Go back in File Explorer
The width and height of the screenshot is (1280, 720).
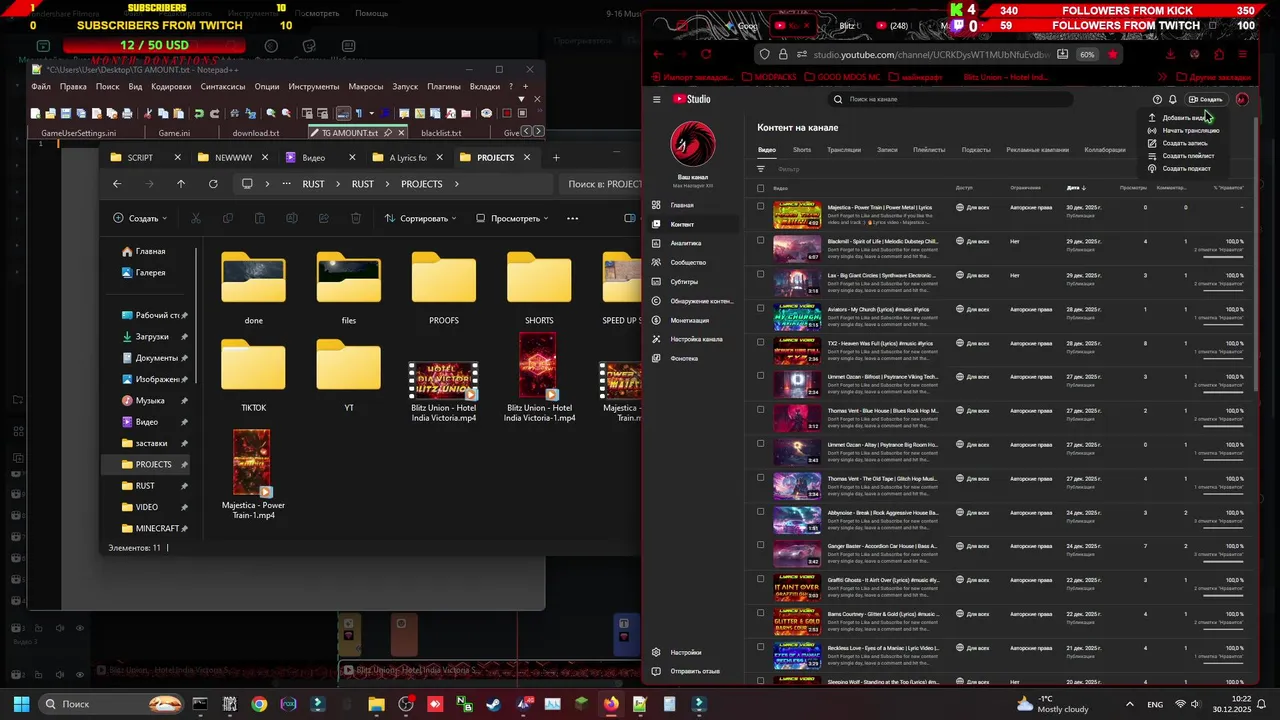[117, 184]
